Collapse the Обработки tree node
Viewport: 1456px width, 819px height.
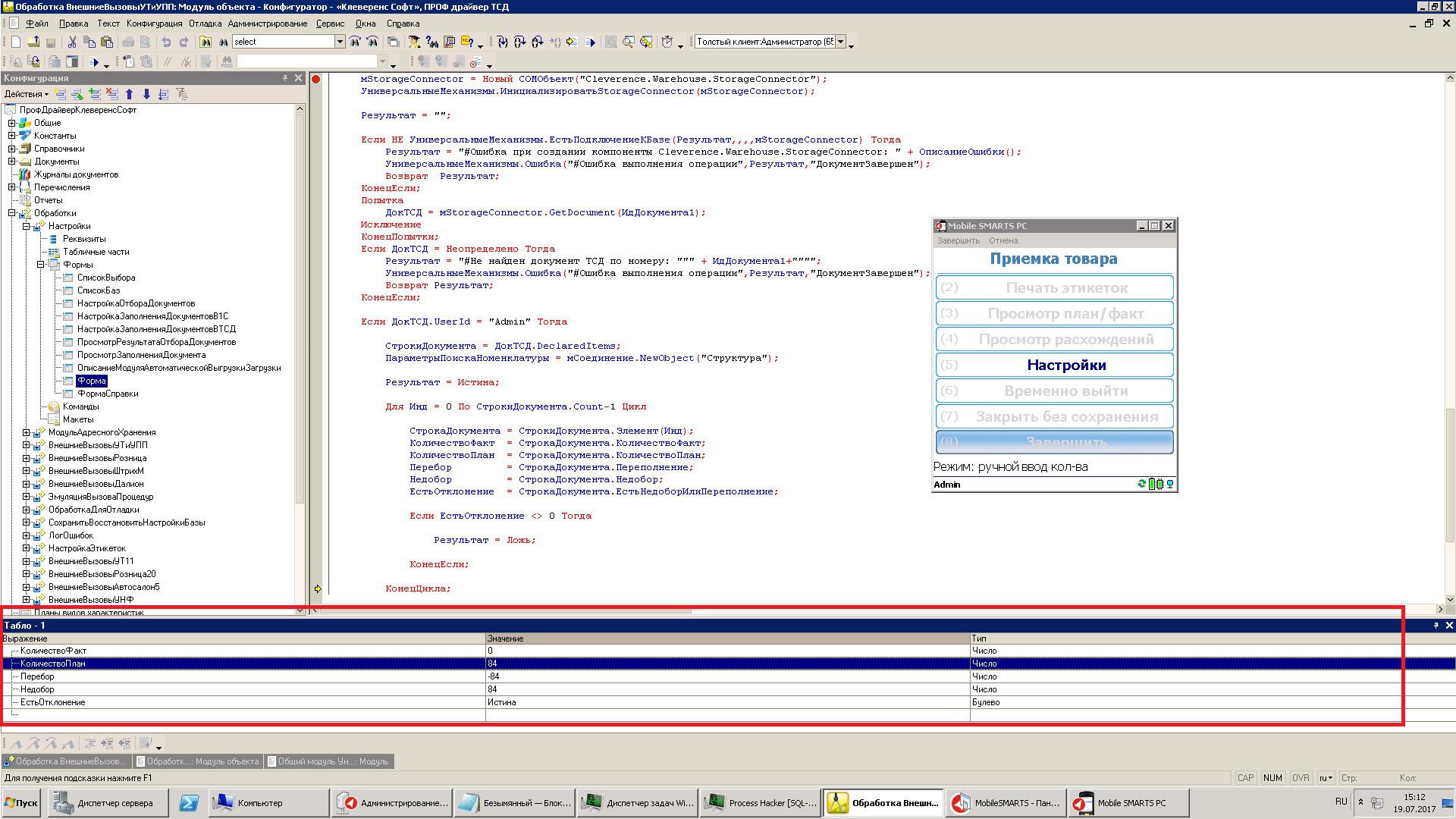coord(12,213)
